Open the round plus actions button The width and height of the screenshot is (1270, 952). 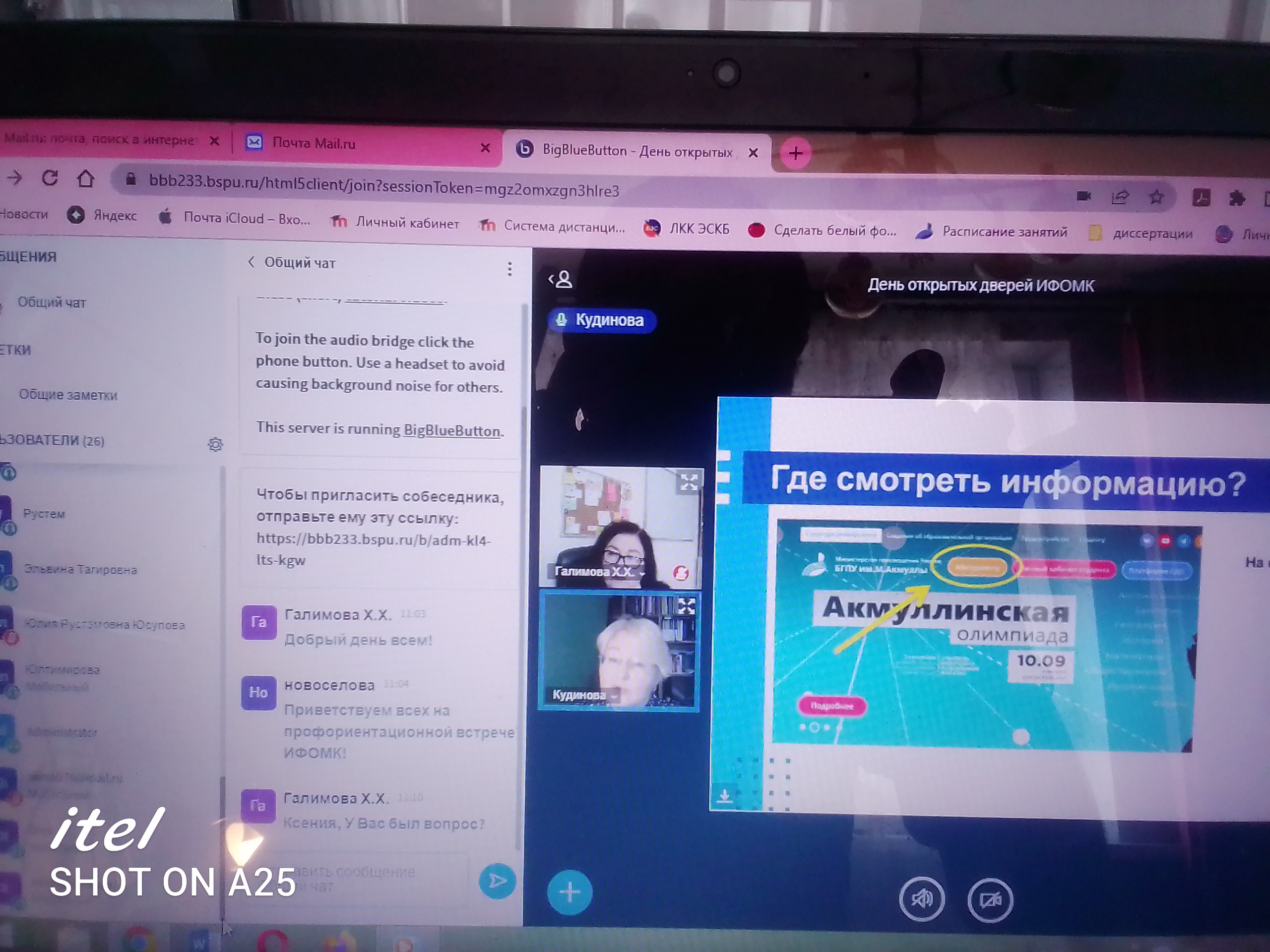click(x=570, y=892)
